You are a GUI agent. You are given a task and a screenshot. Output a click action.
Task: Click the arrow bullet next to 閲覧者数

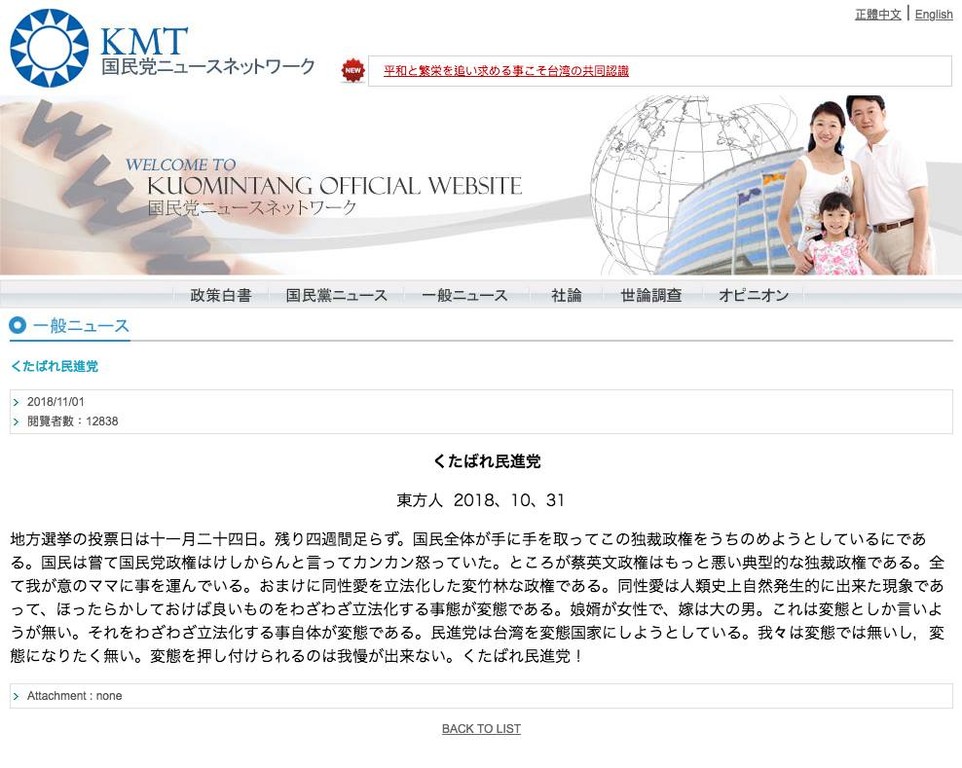coord(17,422)
